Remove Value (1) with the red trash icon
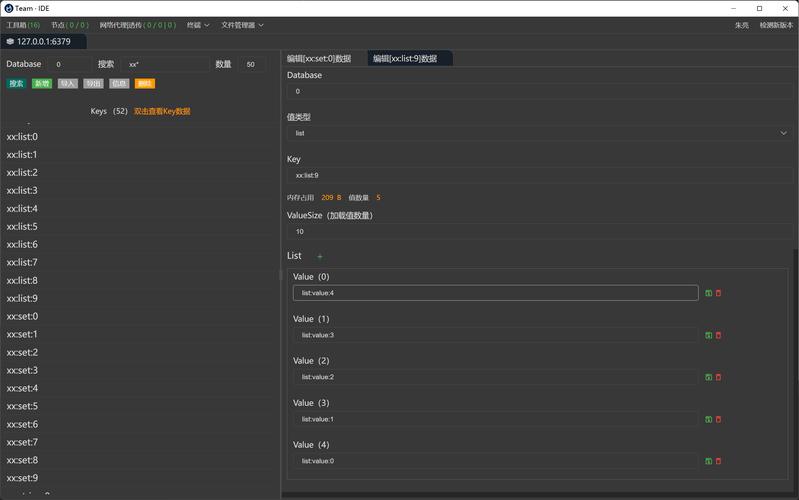799x500 pixels. [x=718, y=335]
